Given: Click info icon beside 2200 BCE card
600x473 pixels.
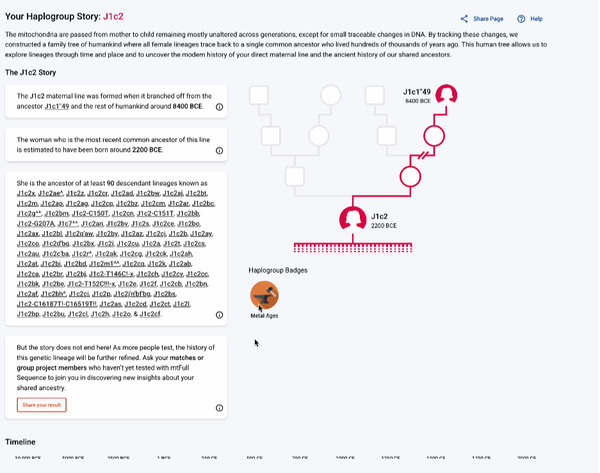Looking at the screenshot, I should click(x=219, y=150).
